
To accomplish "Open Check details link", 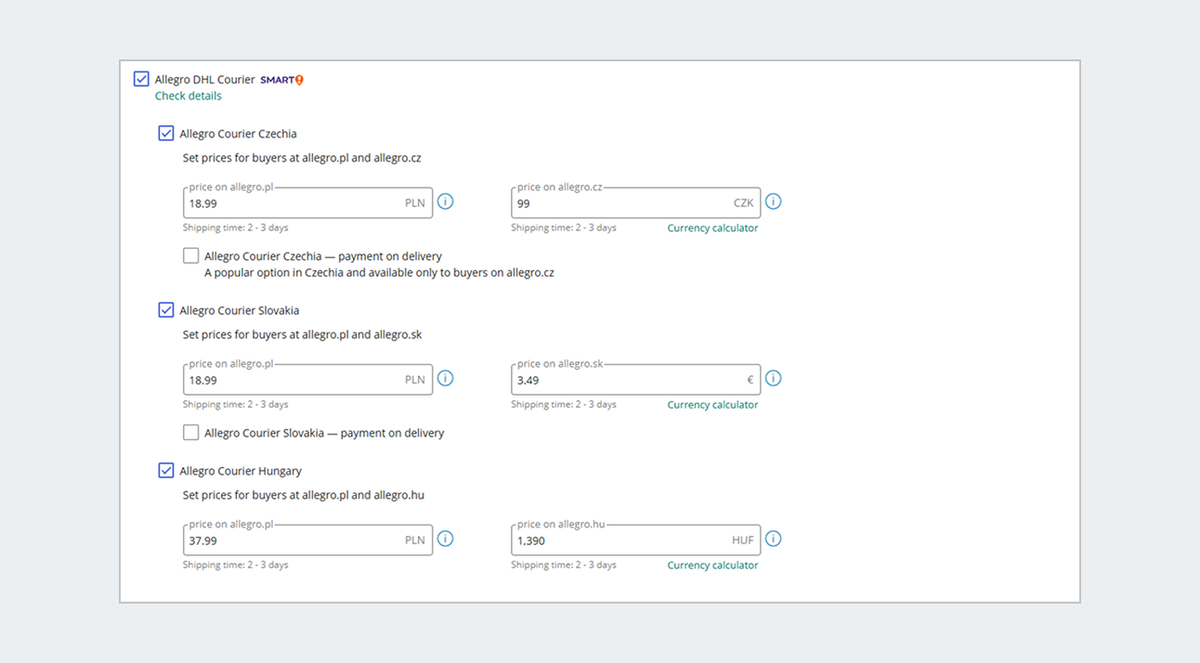I will [188, 96].
